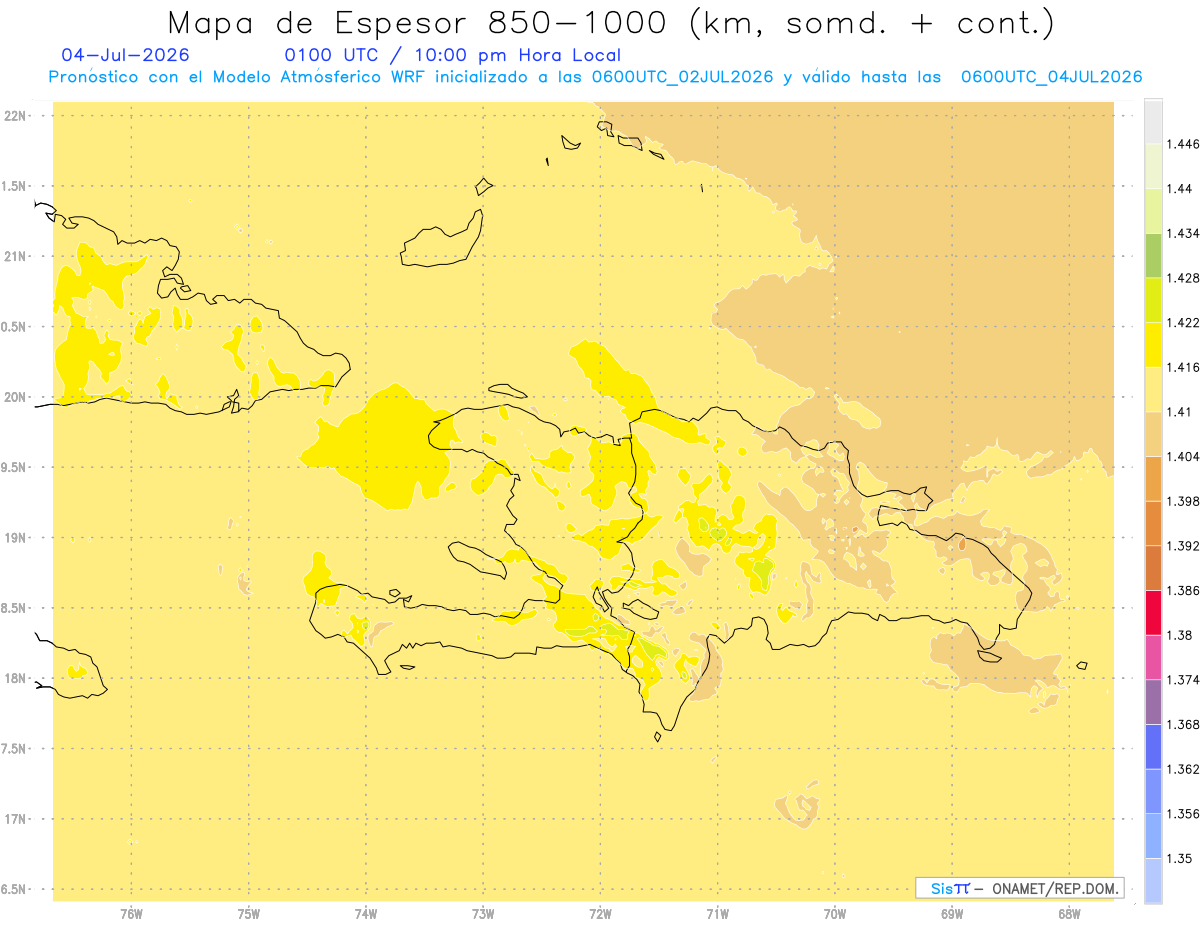This screenshot has width=1200, height=927.
Task: Click the initialization time '0600UTC_02JUL2026'
Action: coord(683,77)
